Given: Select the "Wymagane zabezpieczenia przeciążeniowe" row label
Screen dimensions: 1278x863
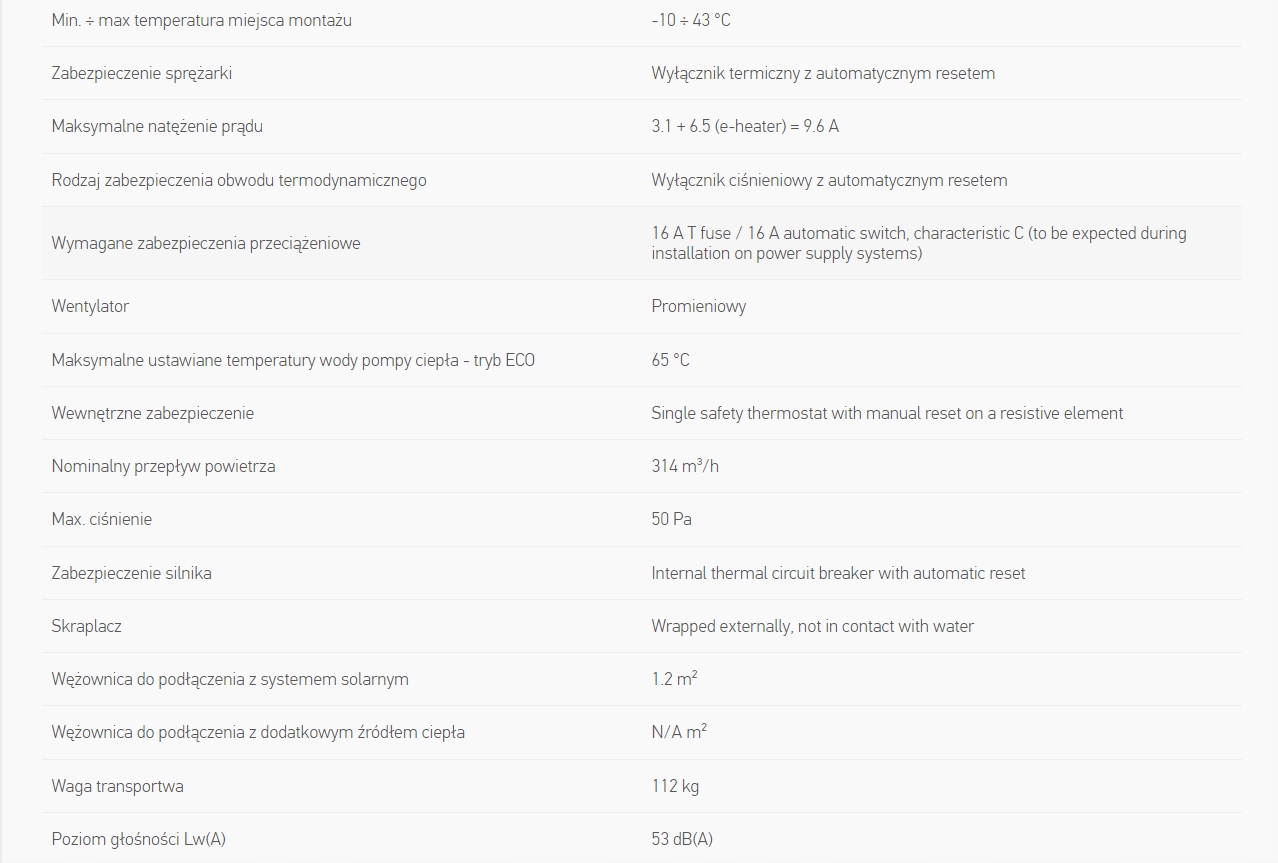Looking at the screenshot, I should coord(206,243).
